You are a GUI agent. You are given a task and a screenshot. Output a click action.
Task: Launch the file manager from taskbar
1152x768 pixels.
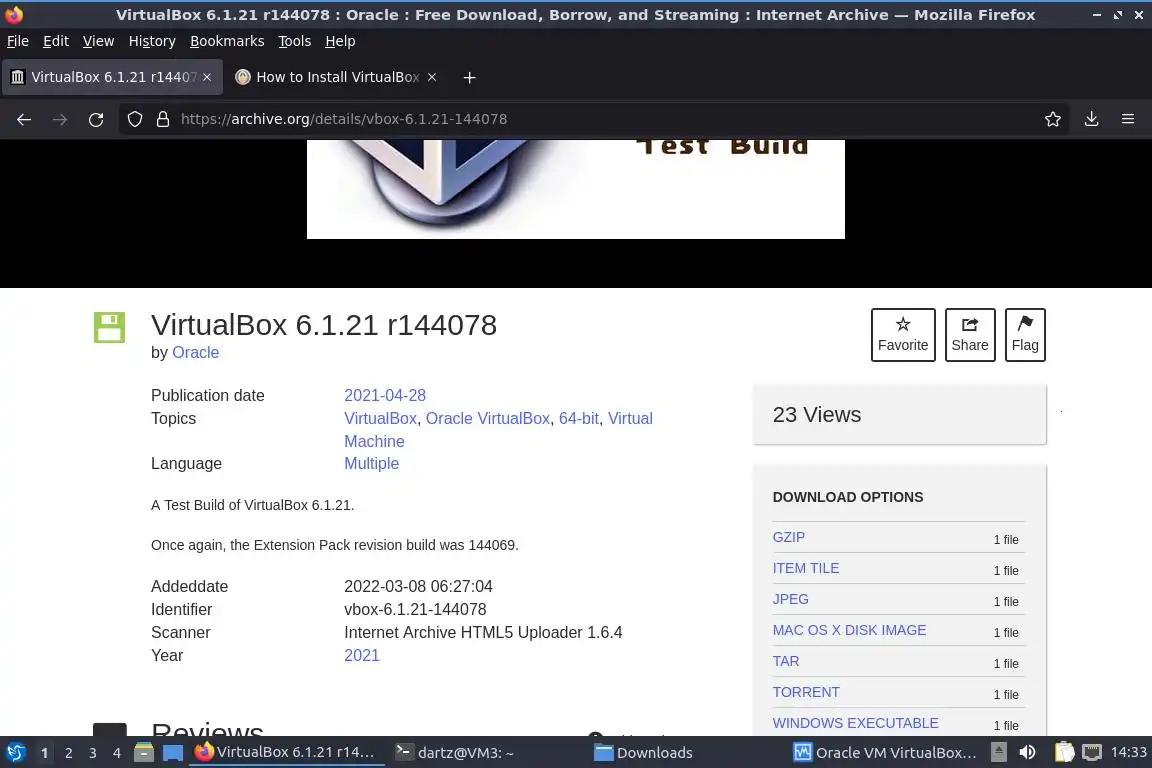(144, 753)
